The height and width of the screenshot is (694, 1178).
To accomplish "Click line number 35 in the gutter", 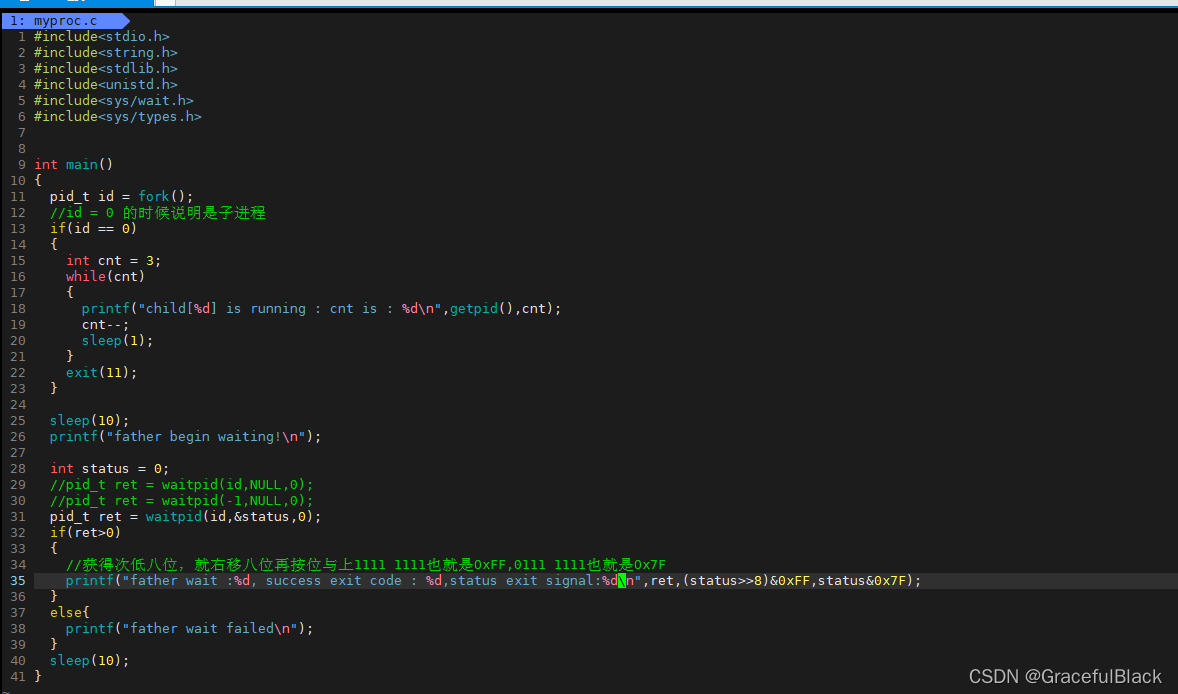I will click(18, 581).
